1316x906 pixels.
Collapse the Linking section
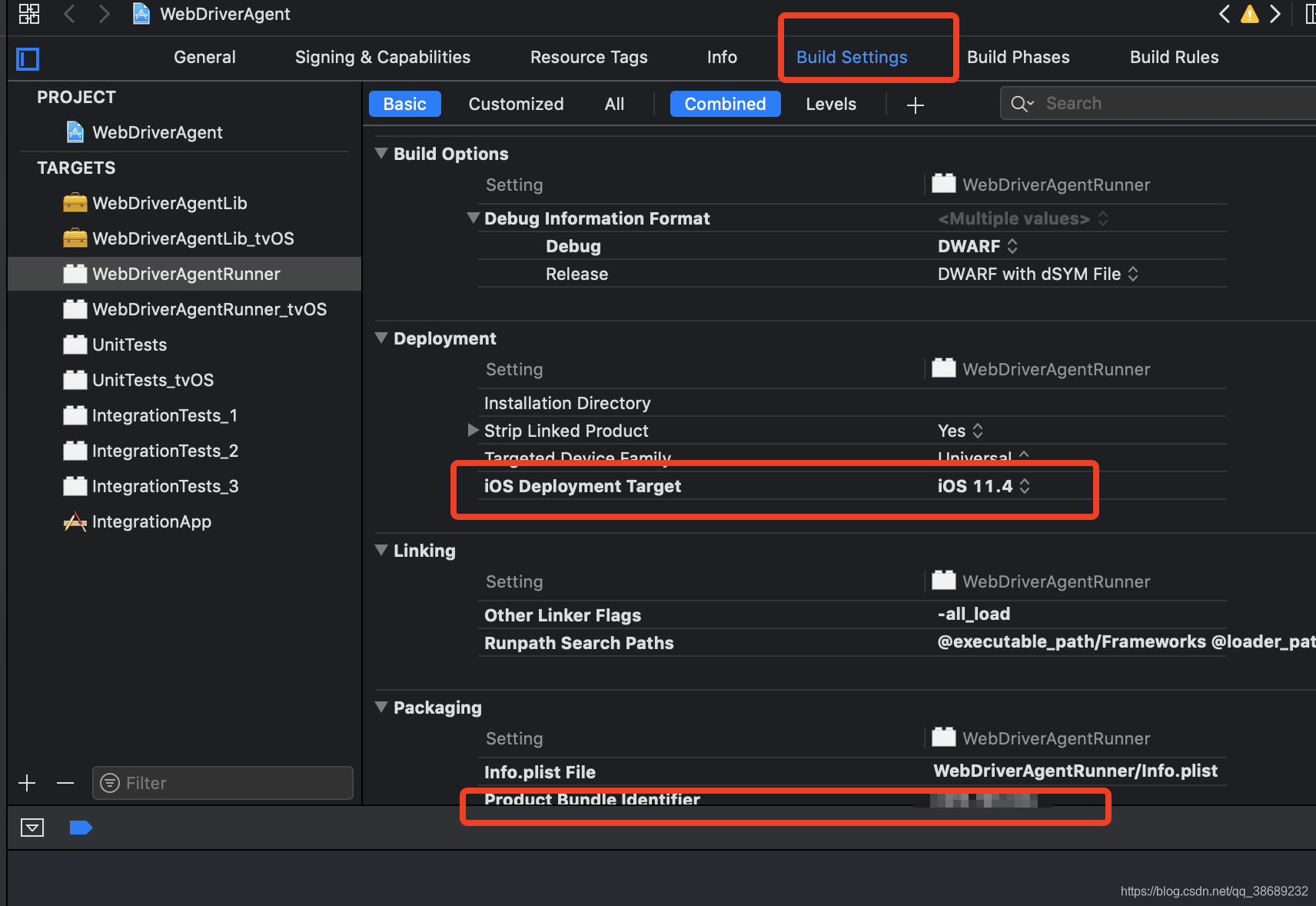[x=381, y=550]
